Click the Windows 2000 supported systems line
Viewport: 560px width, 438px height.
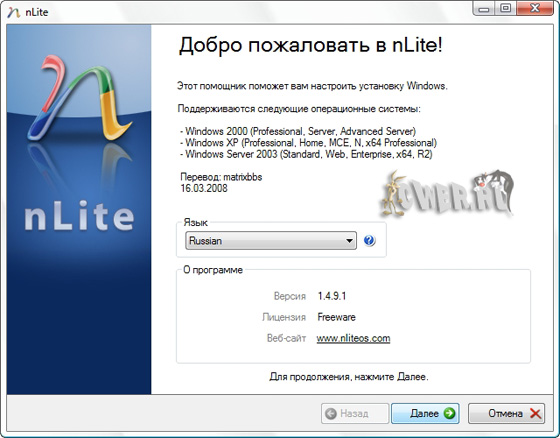click(x=298, y=131)
